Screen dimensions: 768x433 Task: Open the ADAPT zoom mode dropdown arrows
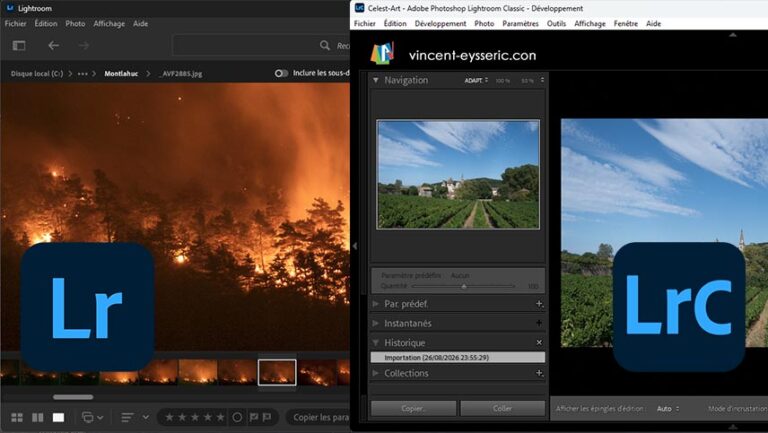tap(486, 80)
